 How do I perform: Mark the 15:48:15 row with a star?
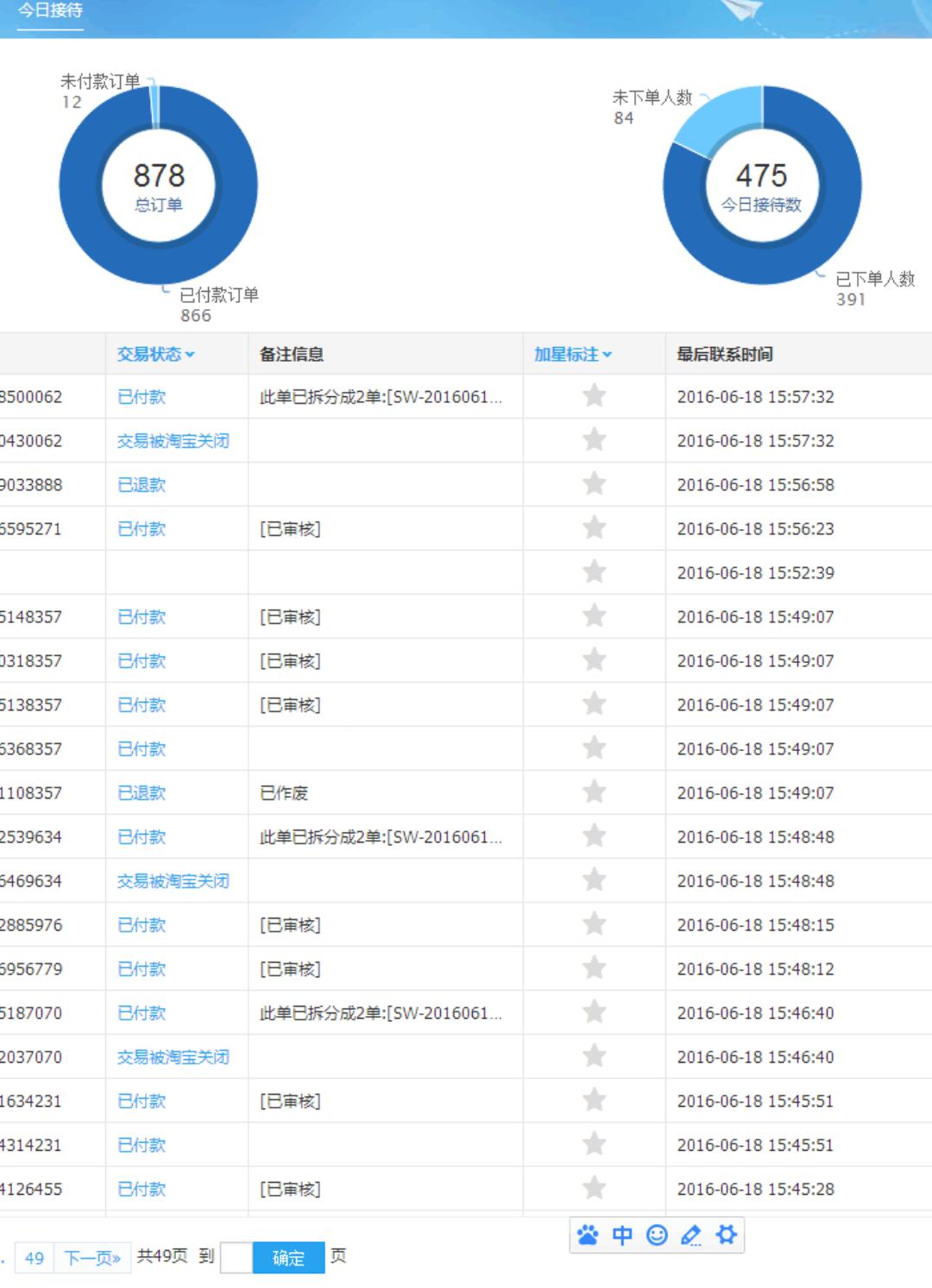594,925
